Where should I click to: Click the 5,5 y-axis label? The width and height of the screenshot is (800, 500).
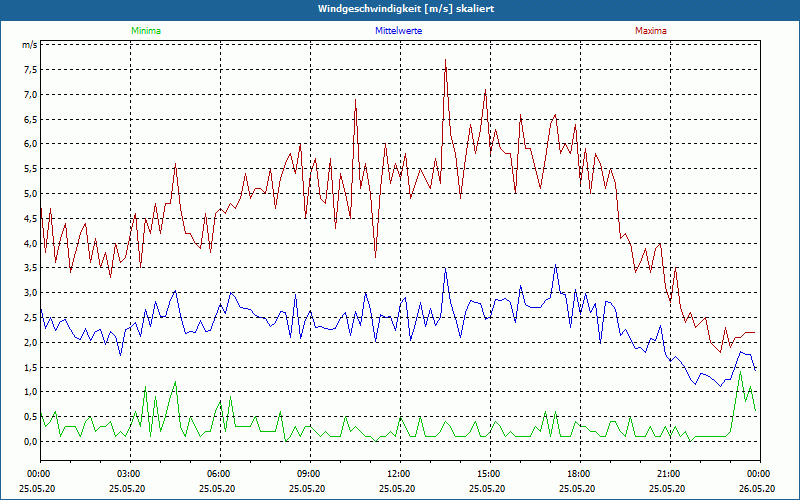[31, 169]
